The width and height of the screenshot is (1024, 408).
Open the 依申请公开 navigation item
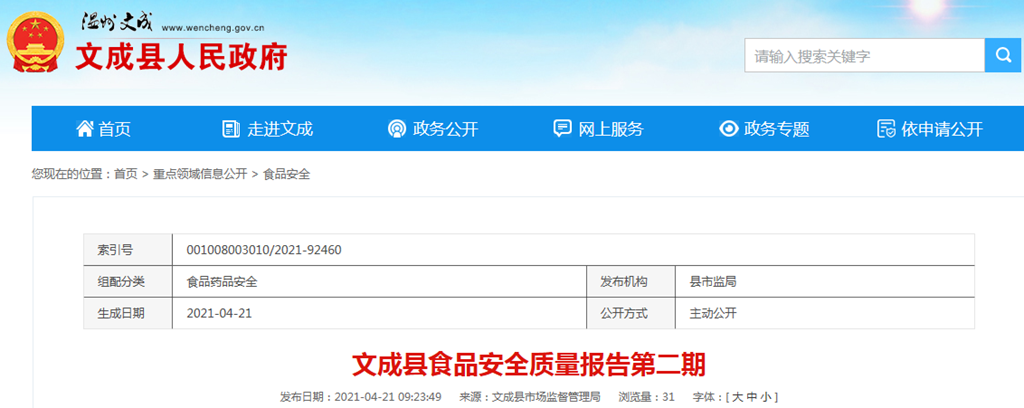tap(929, 129)
